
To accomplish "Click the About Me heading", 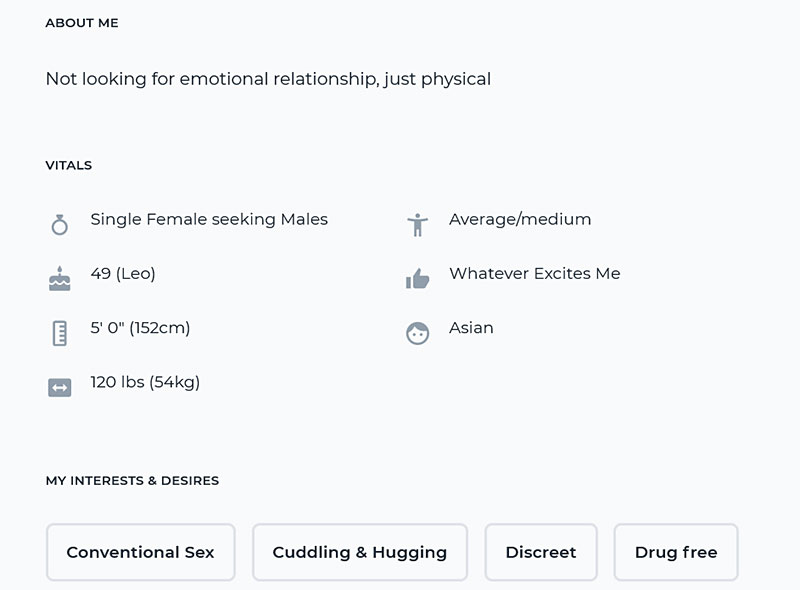I will 82,23.
